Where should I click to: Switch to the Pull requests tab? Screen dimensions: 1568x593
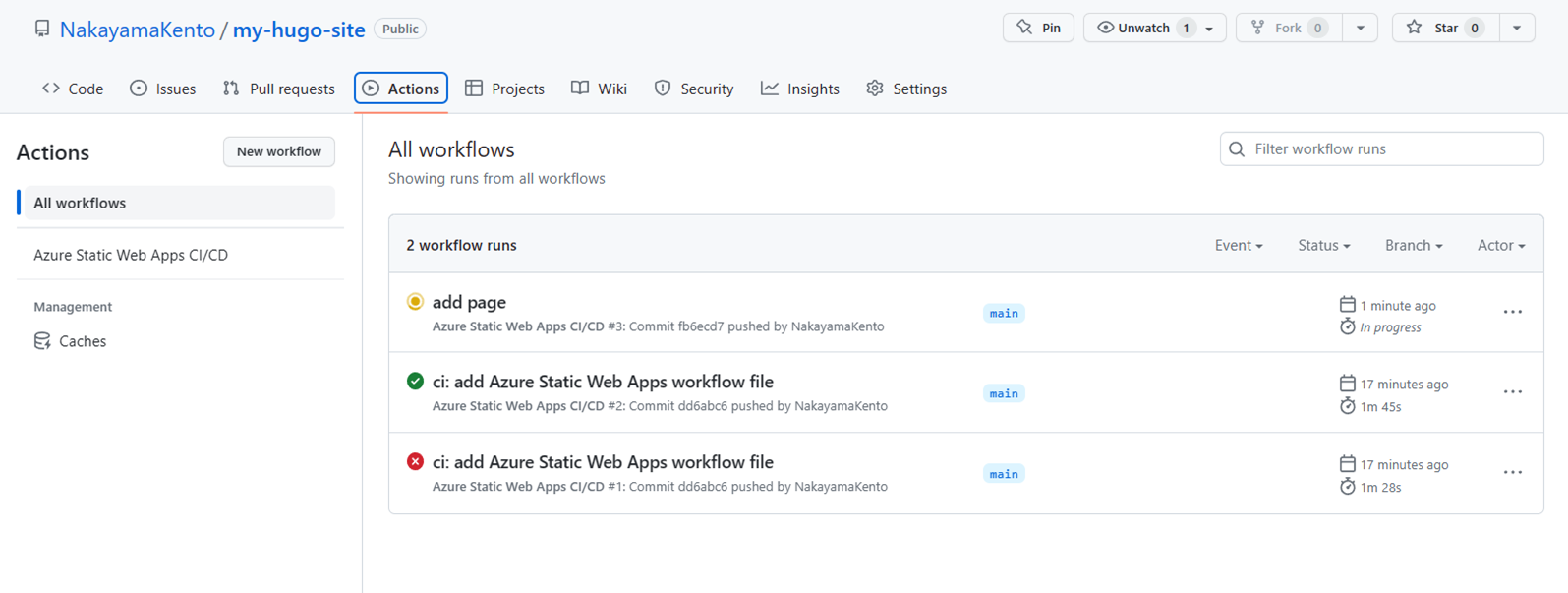click(x=279, y=89)
